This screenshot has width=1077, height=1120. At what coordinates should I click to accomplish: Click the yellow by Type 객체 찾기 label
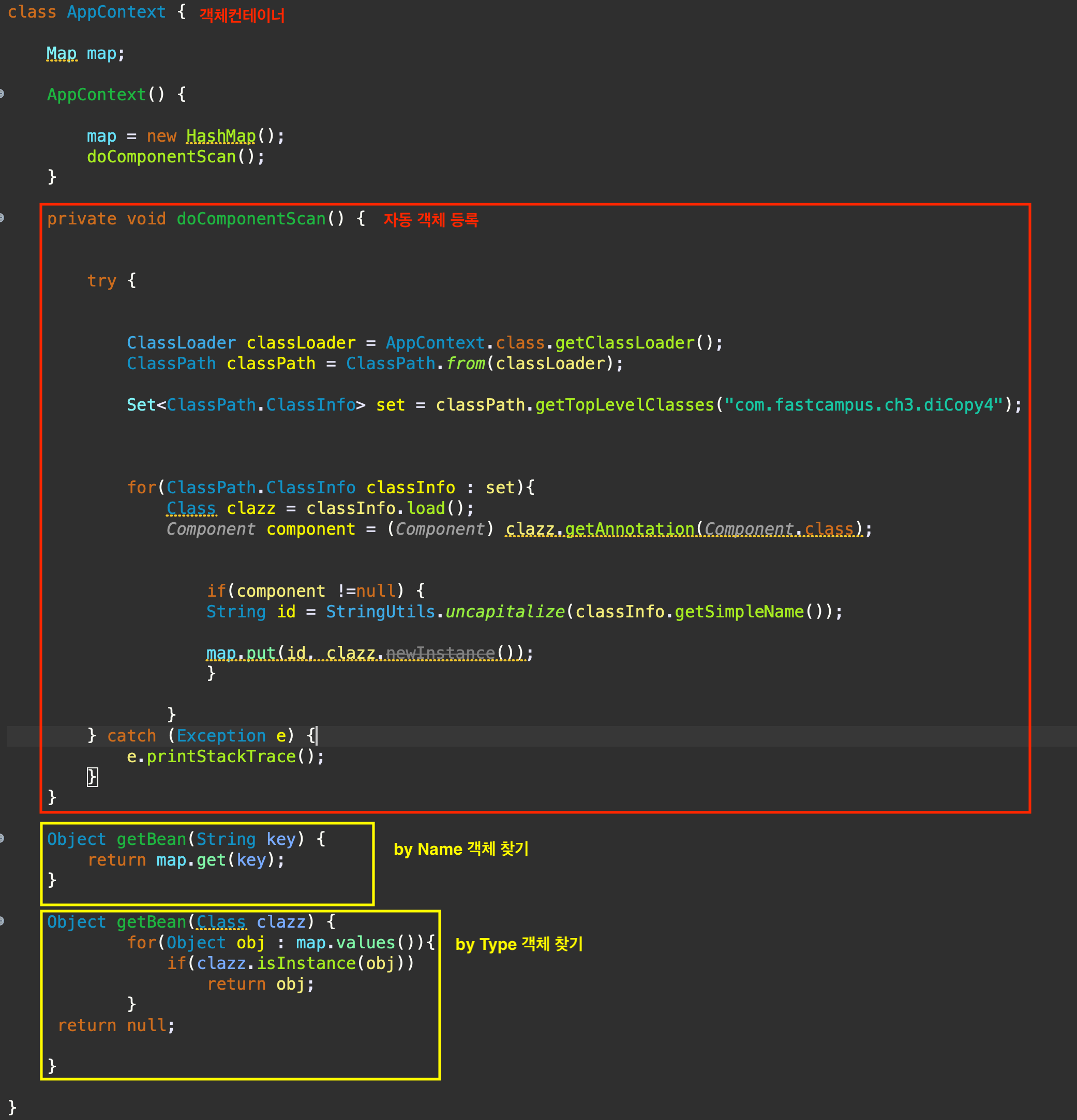tap(518, 944)
